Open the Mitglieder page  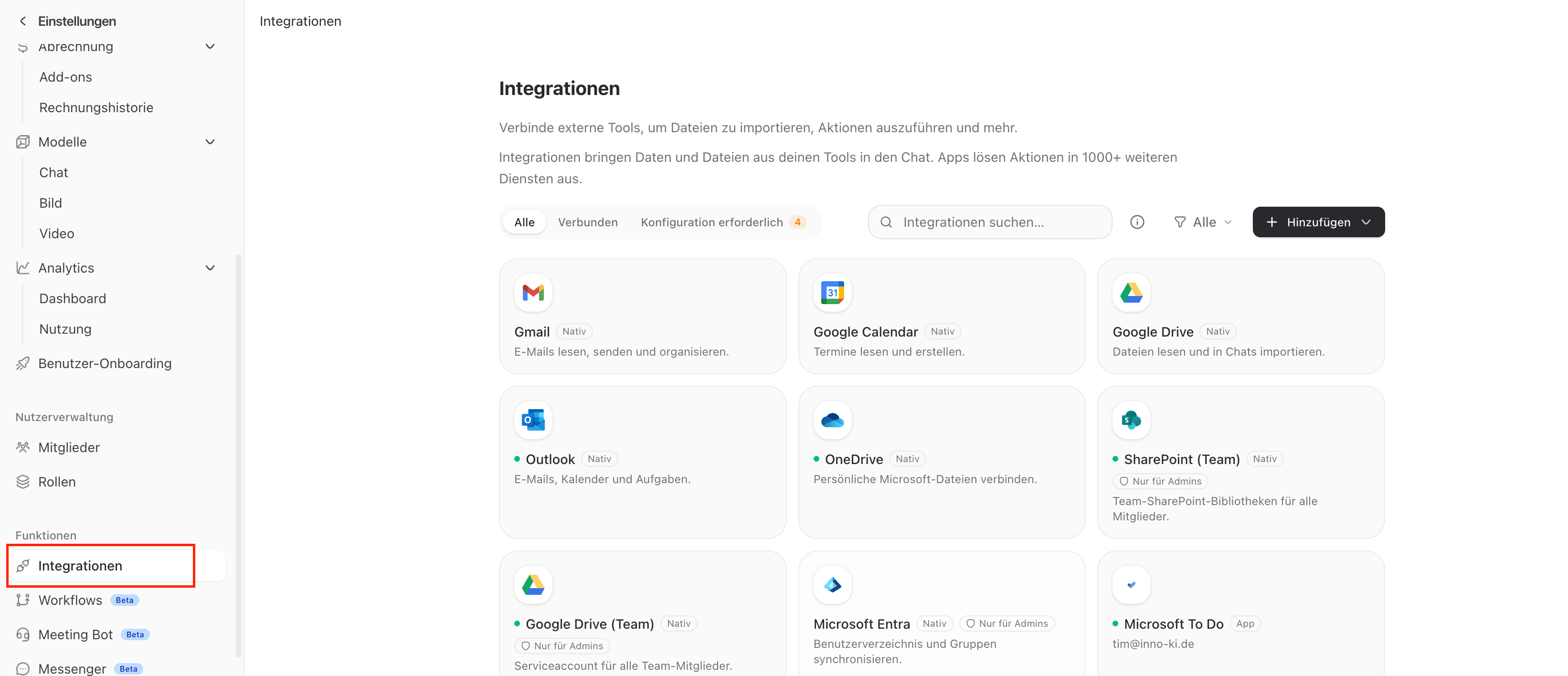click(69, 447)
